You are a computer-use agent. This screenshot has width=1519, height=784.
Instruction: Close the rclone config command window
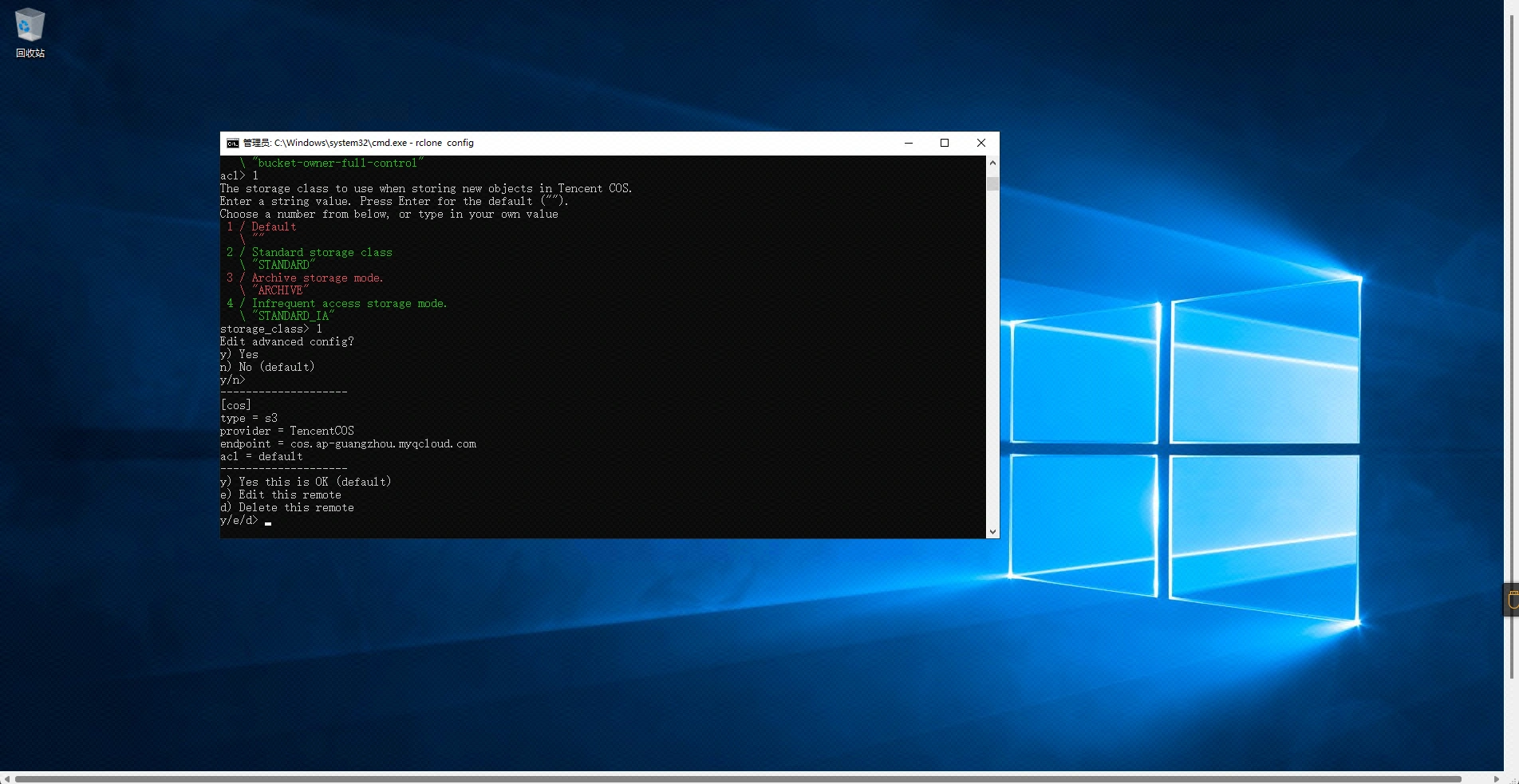point(981,143)
